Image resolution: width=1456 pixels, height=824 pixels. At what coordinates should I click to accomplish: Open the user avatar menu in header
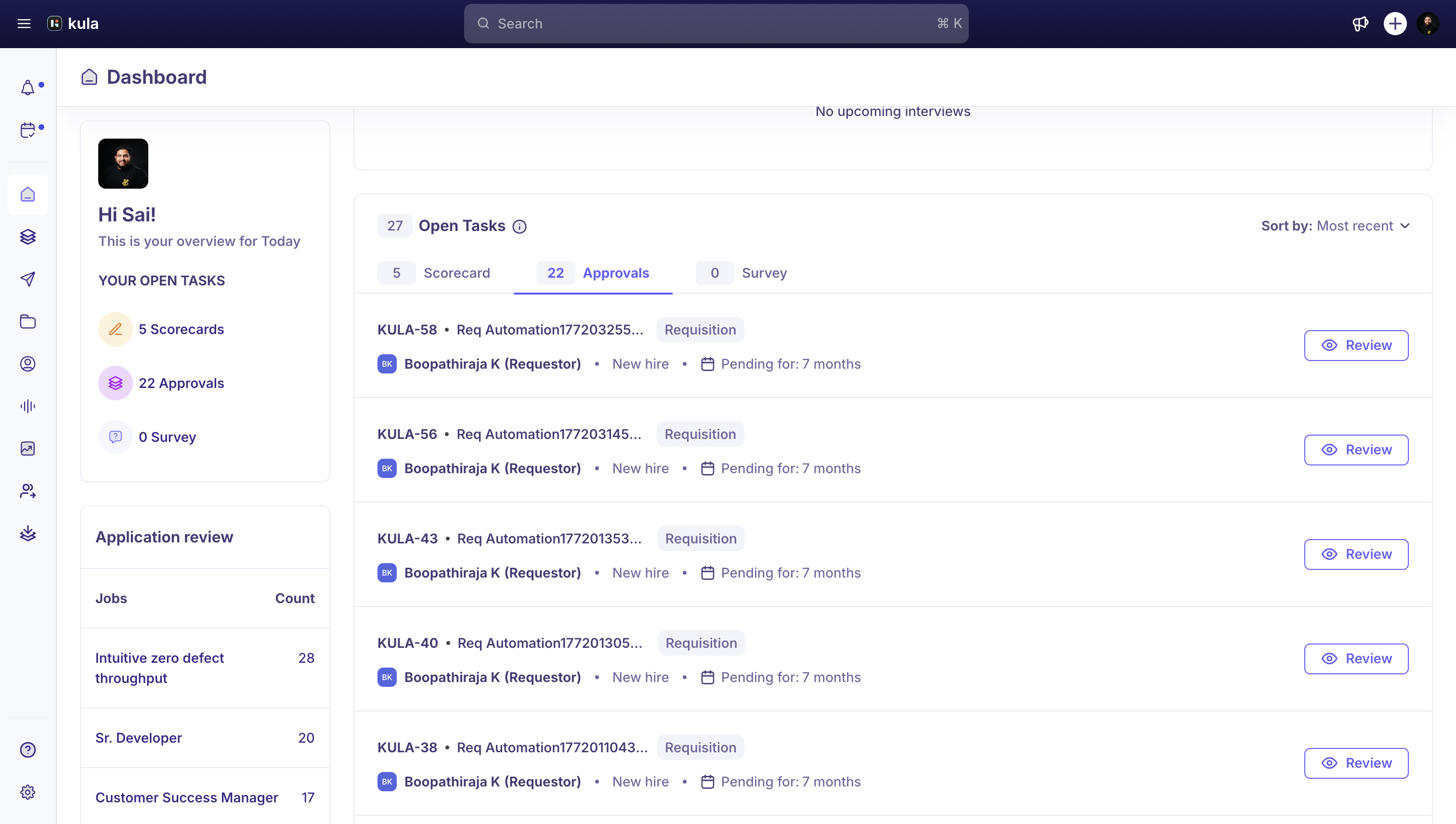coord(1428,24)
